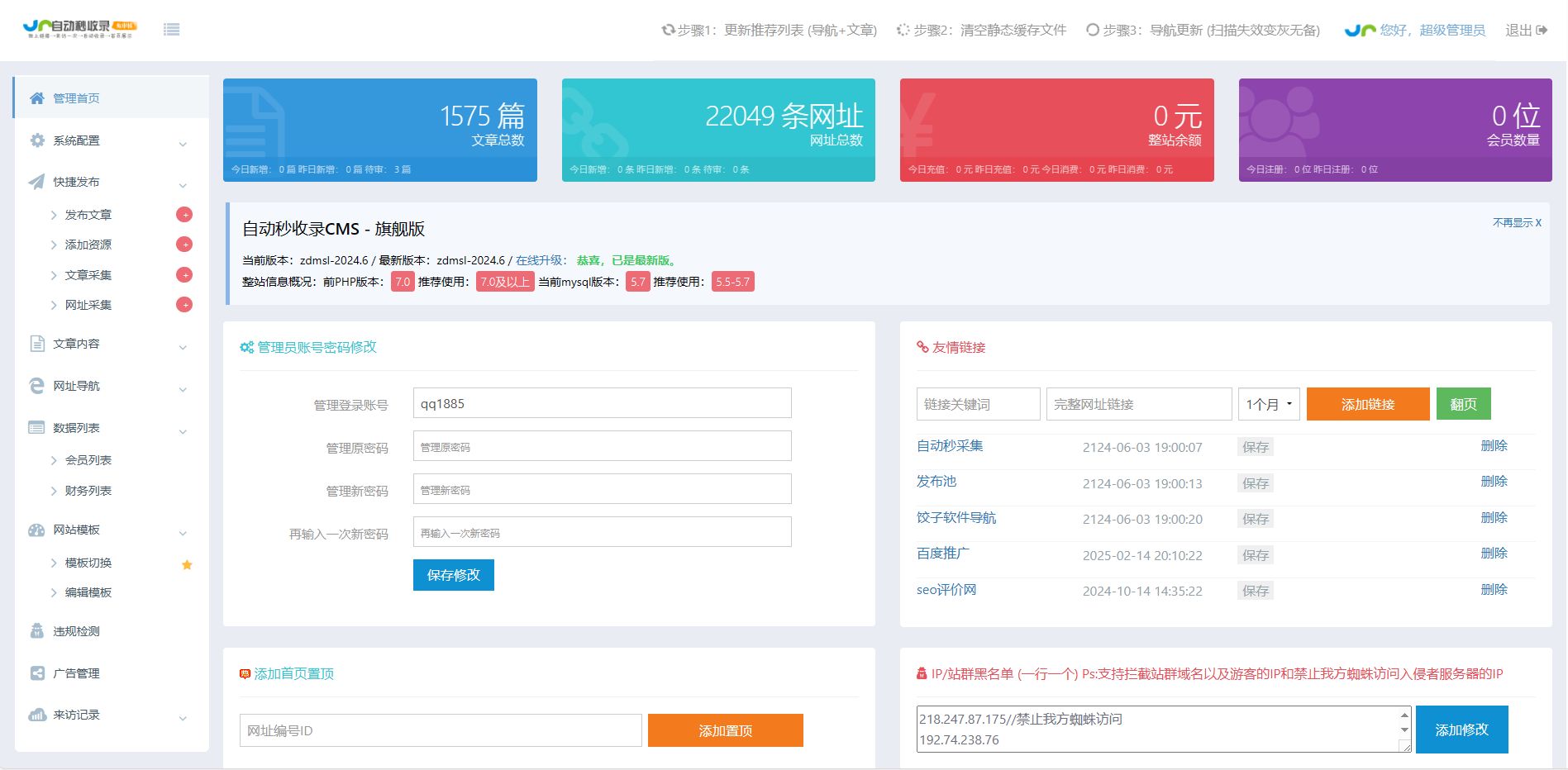
Task: Click the red plus badge beside 网址采集
Action: tap(184, 305)
